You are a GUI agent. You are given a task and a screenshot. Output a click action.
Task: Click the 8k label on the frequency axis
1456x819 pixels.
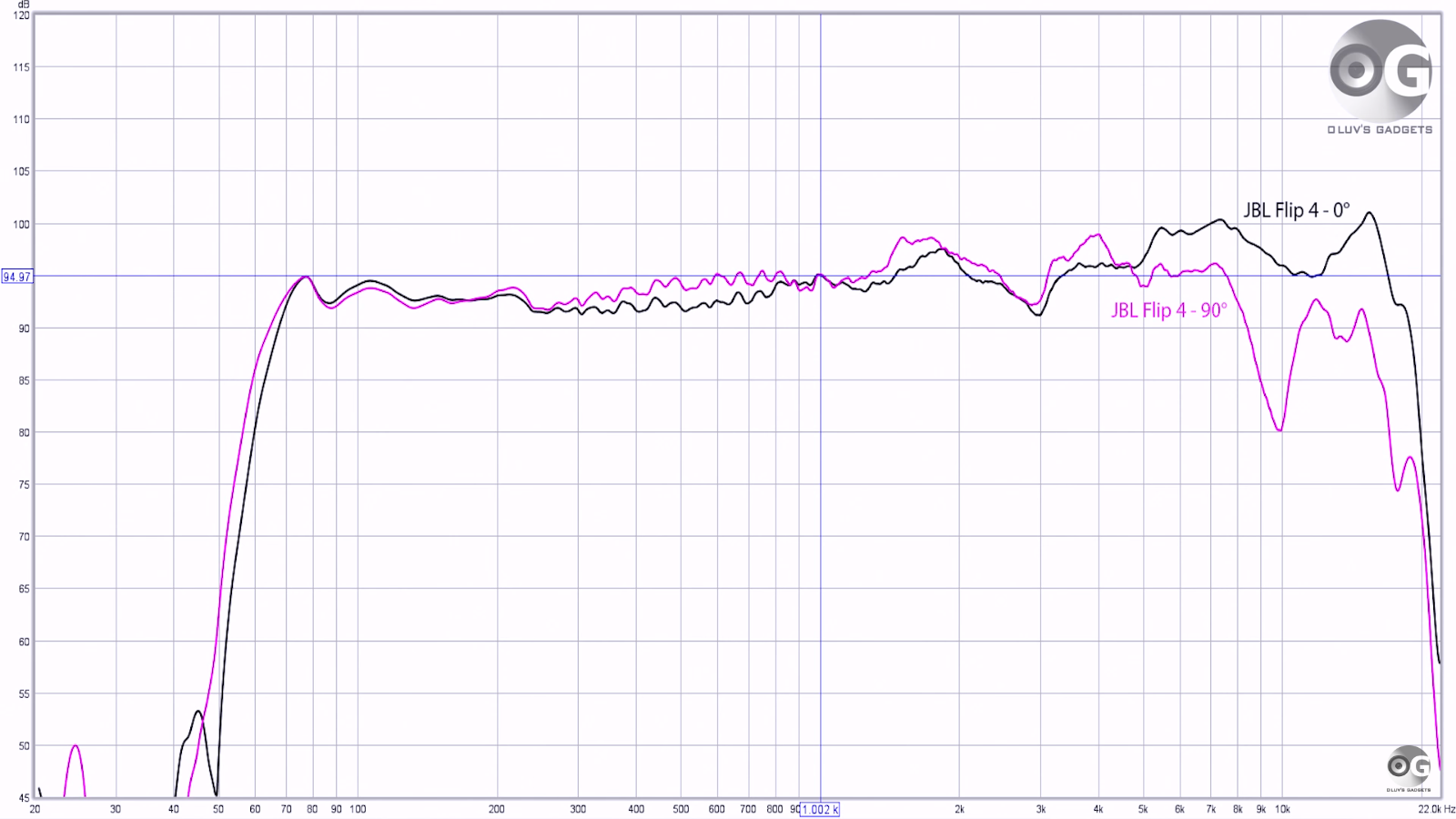point(1238,809)
